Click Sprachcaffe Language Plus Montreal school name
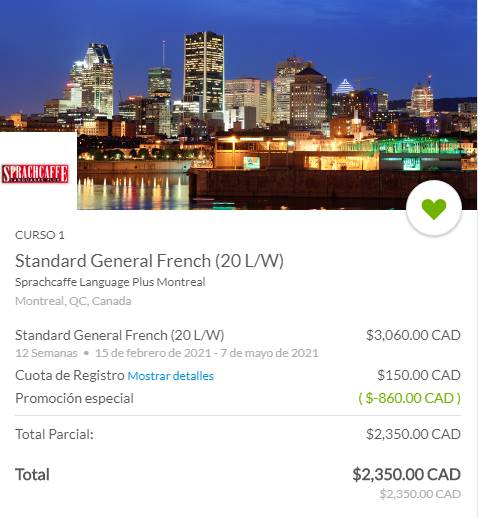Image resolution: width=478 pixels, height=518 pixels. (x=110, y=282)
